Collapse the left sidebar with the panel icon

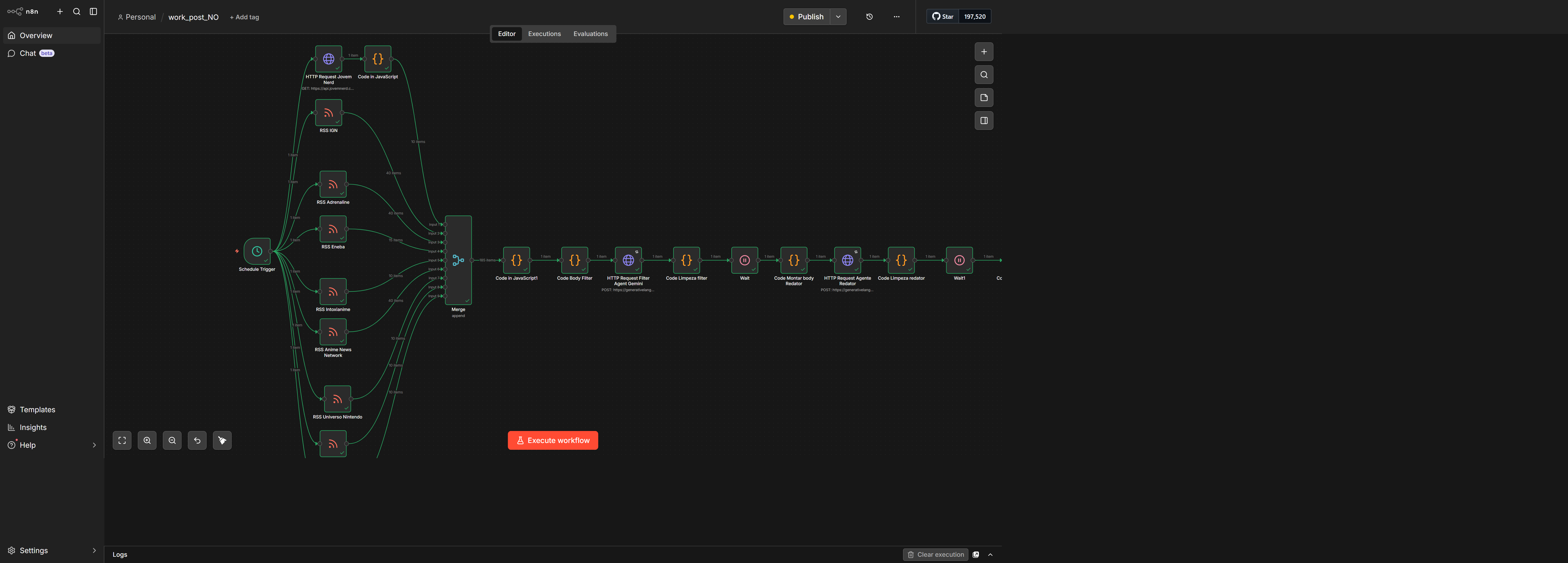coord(93,11)
